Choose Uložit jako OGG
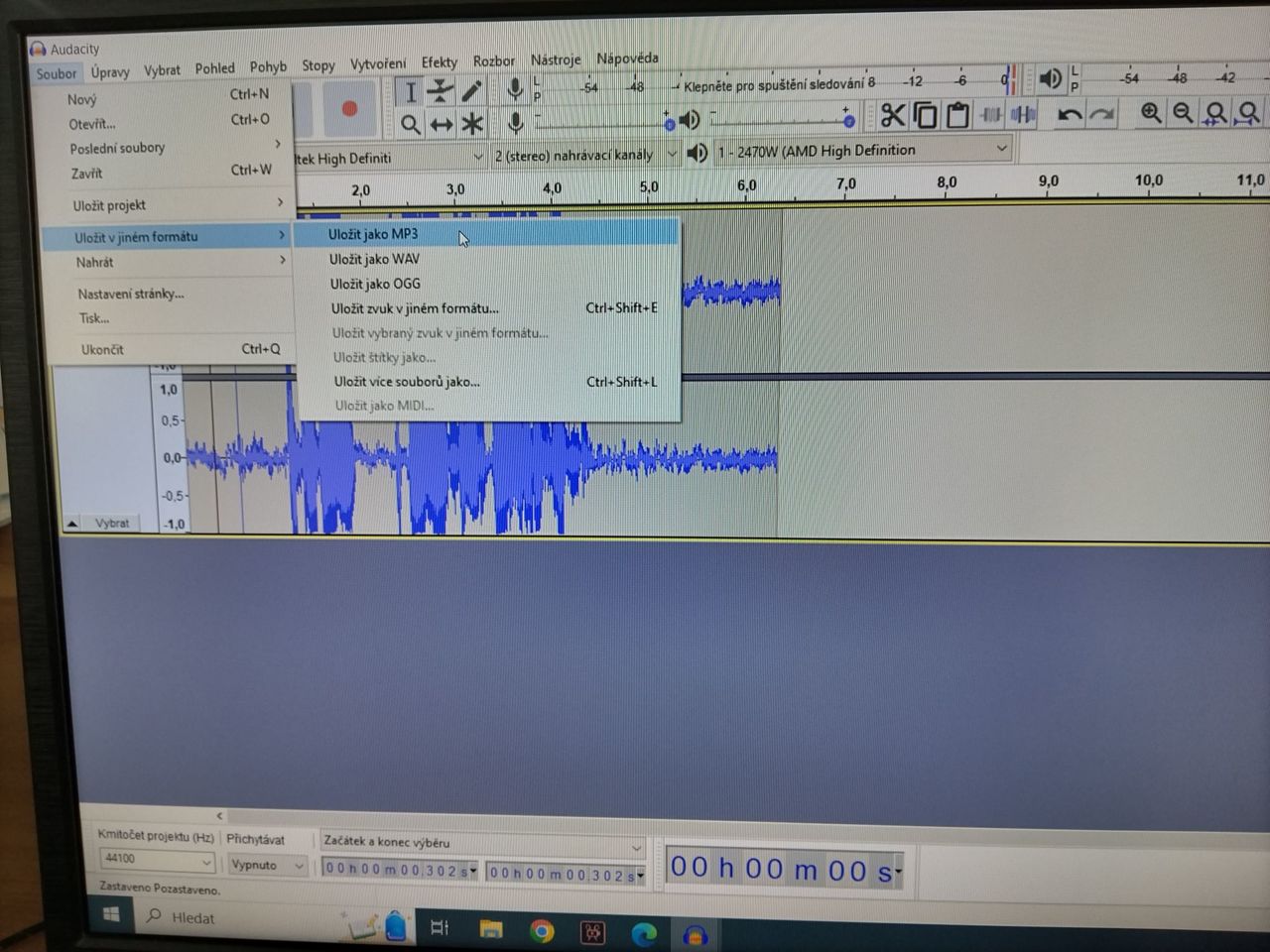Viewport: 1270px width, 952px height. pos(487,284)
